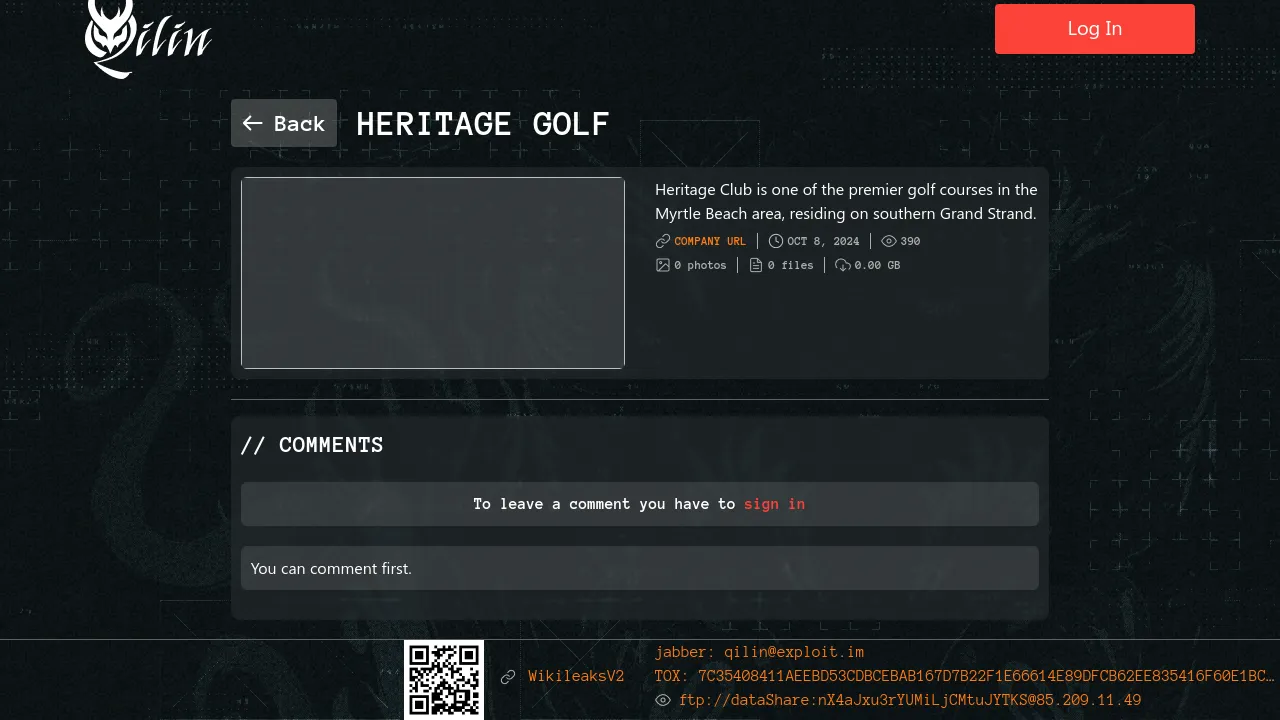
Task: Select the TOX ID text line
Action: 965,676
